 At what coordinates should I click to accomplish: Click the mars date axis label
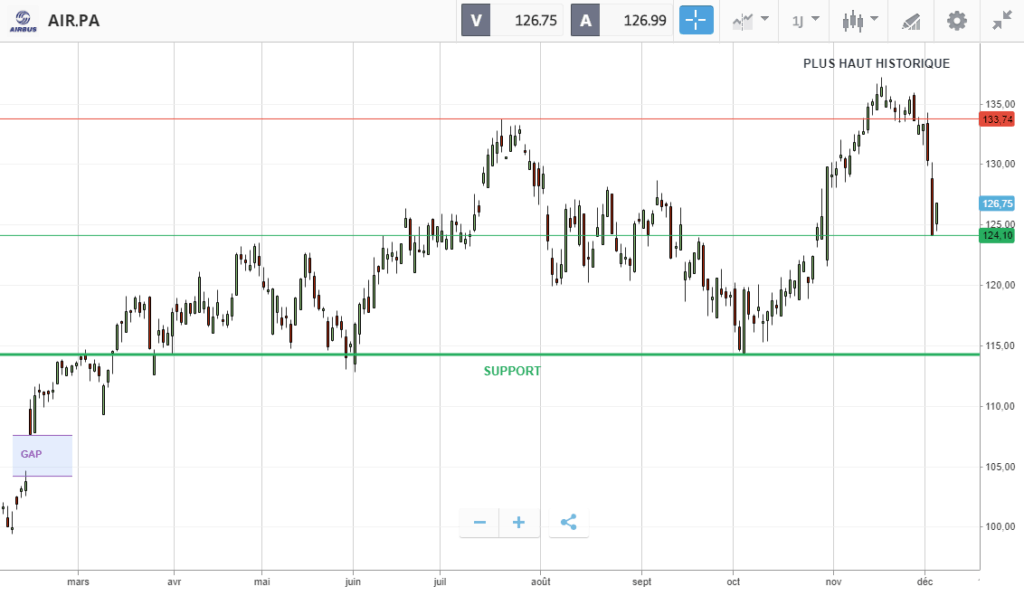click(78, 582)
